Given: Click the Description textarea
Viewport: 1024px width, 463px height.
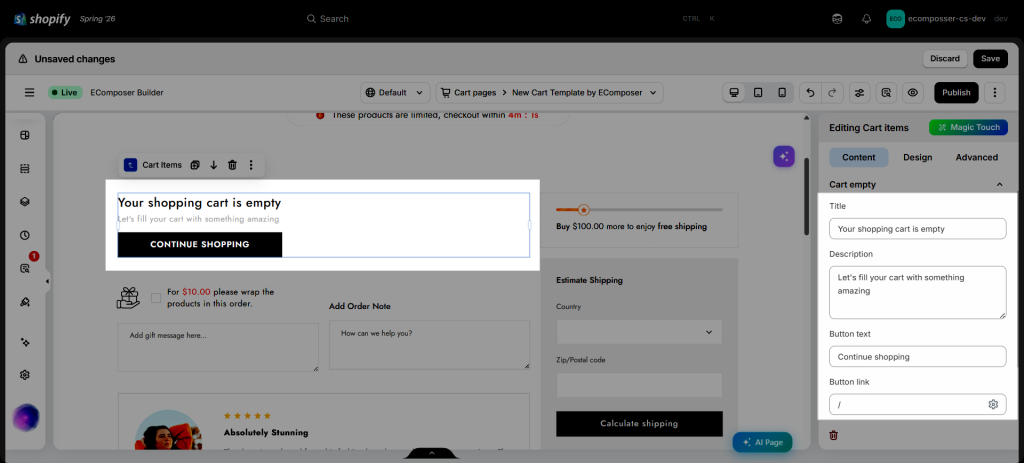Looking at the screenshot, I should [918, 292].
